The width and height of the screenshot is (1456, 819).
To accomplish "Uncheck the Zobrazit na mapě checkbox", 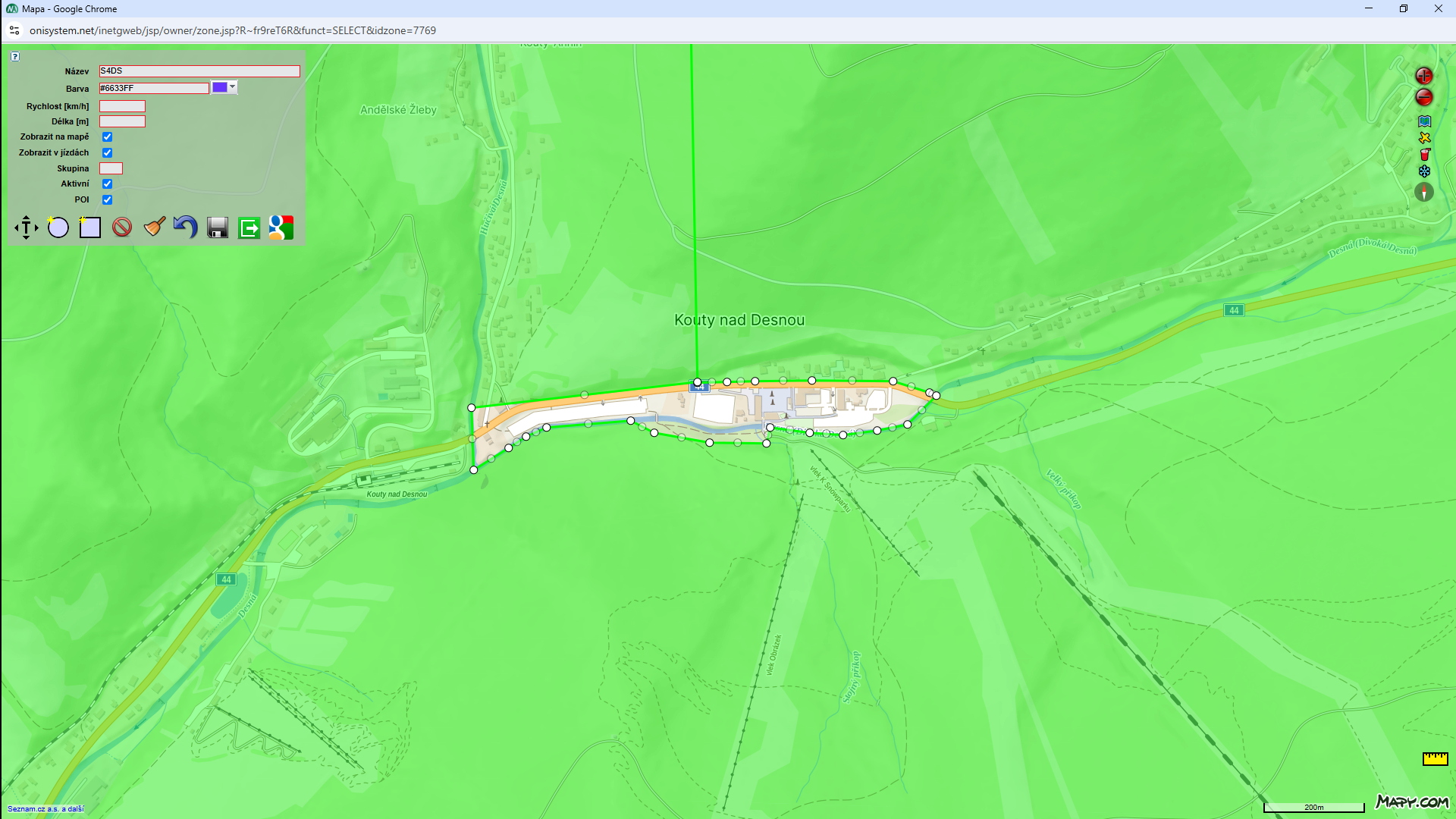I will coord(107,137).
